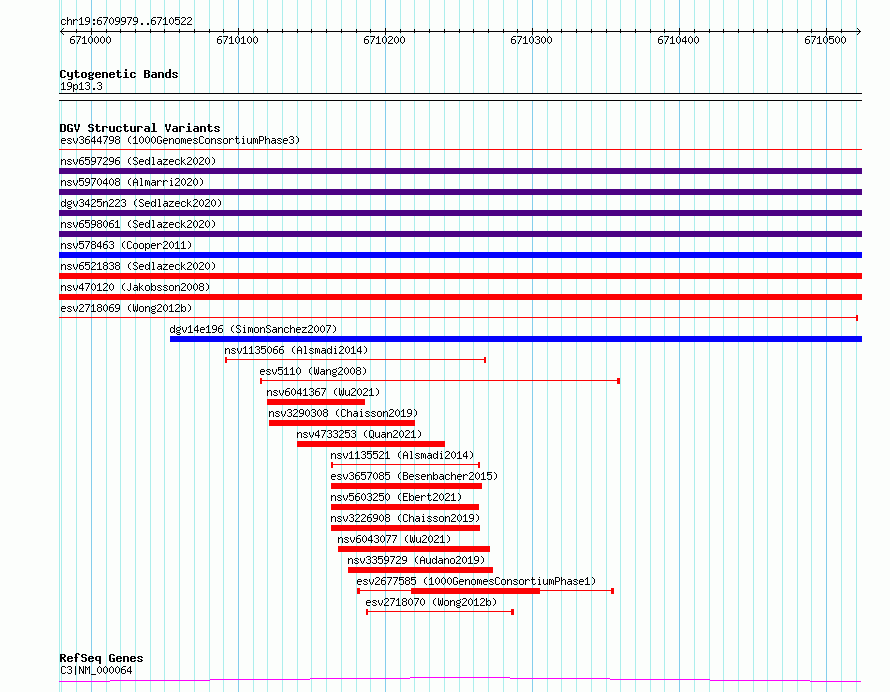Select esv2718070 (Wong2012b) label
Image resolution: width=890 pixels, height=692 pixels.
click(431, 602)
